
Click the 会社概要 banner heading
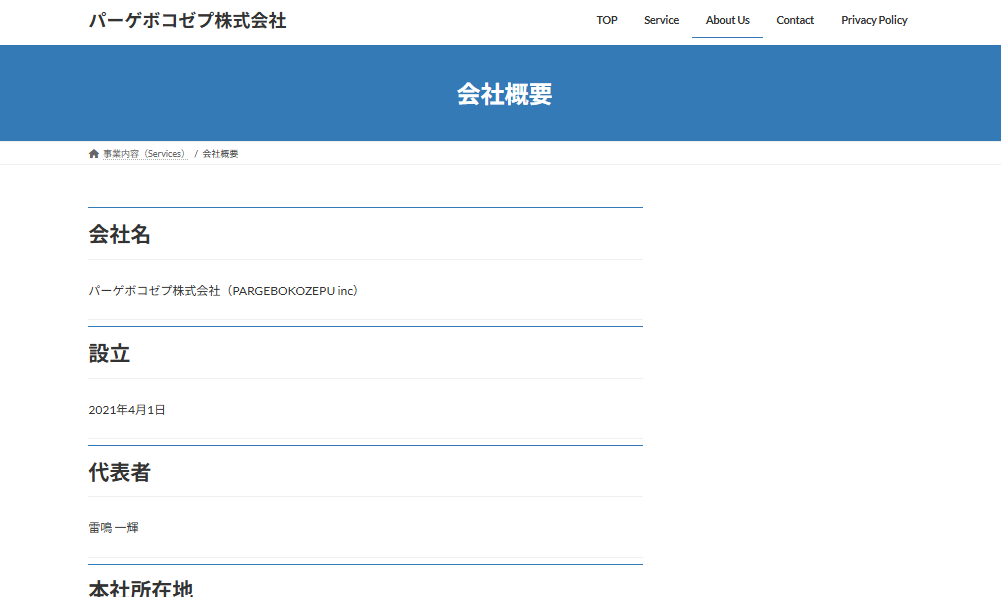504,94
